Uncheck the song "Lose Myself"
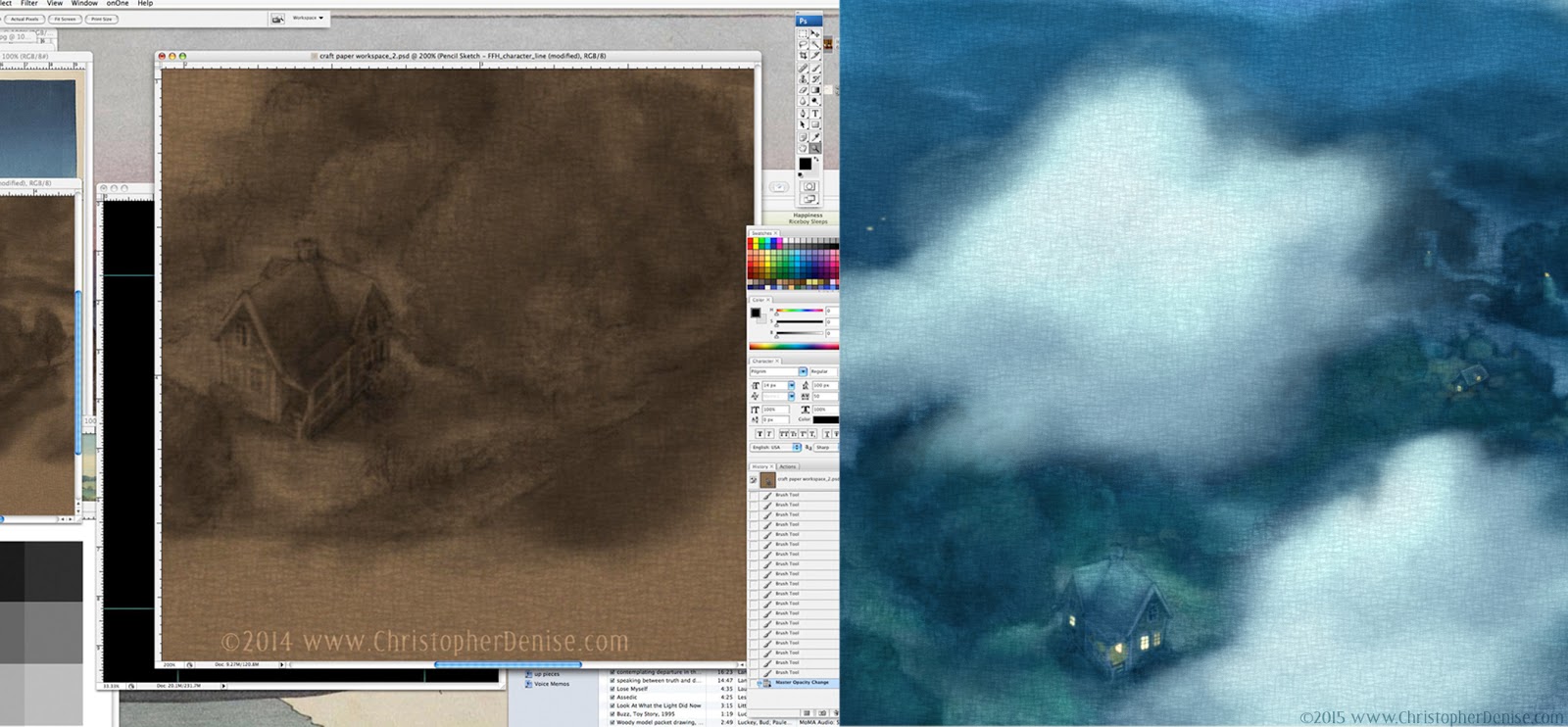The height and width of the screenshot is (727, 1568). pos(612,689)
